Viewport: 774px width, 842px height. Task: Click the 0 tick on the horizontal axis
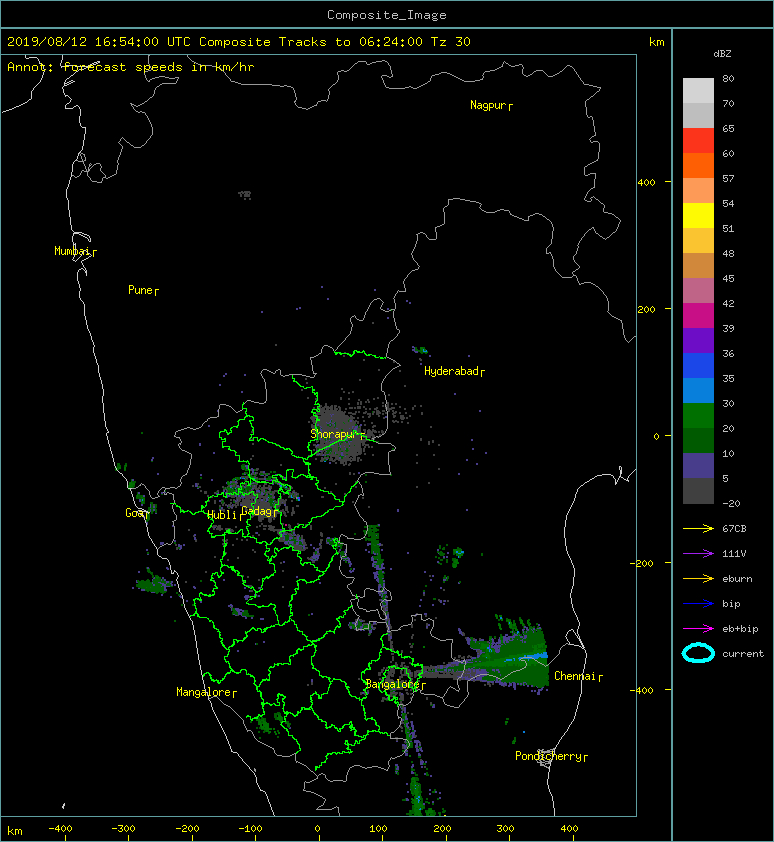pyautogui.click(x=317, y=829)
